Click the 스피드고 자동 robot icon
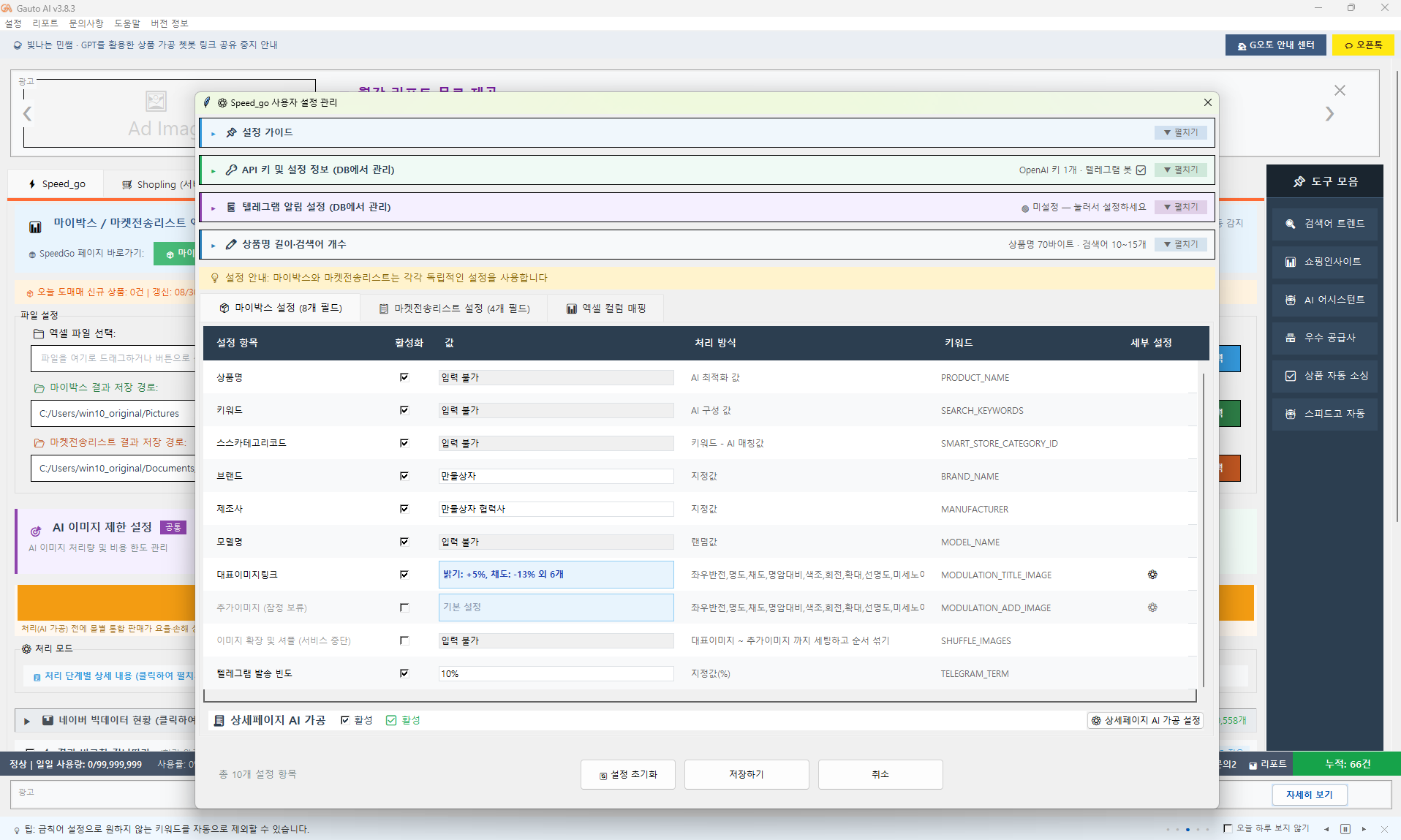The height and width of the screenshot is (840, 1401). (1291, 414)
